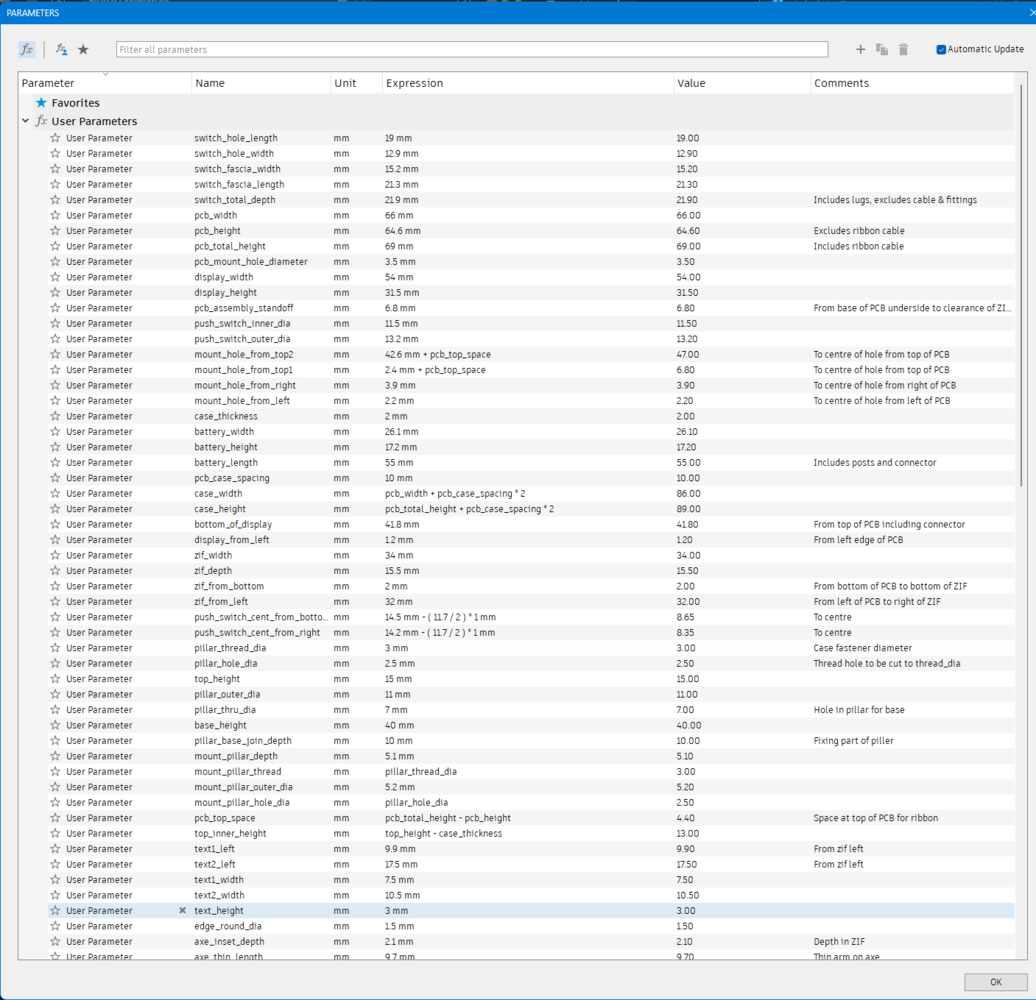This screenshot has width=1036, height=1000.
Task: Copy parameter icon in toolbar
Action: 882,50
